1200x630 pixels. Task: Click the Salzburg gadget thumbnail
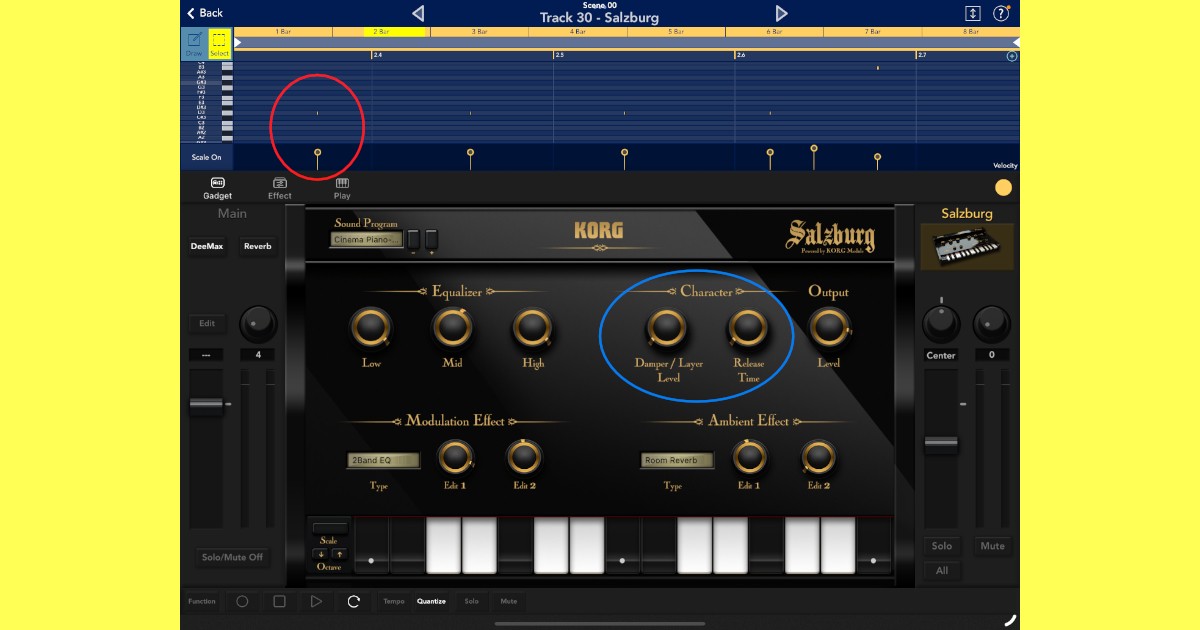click(967, 246)
